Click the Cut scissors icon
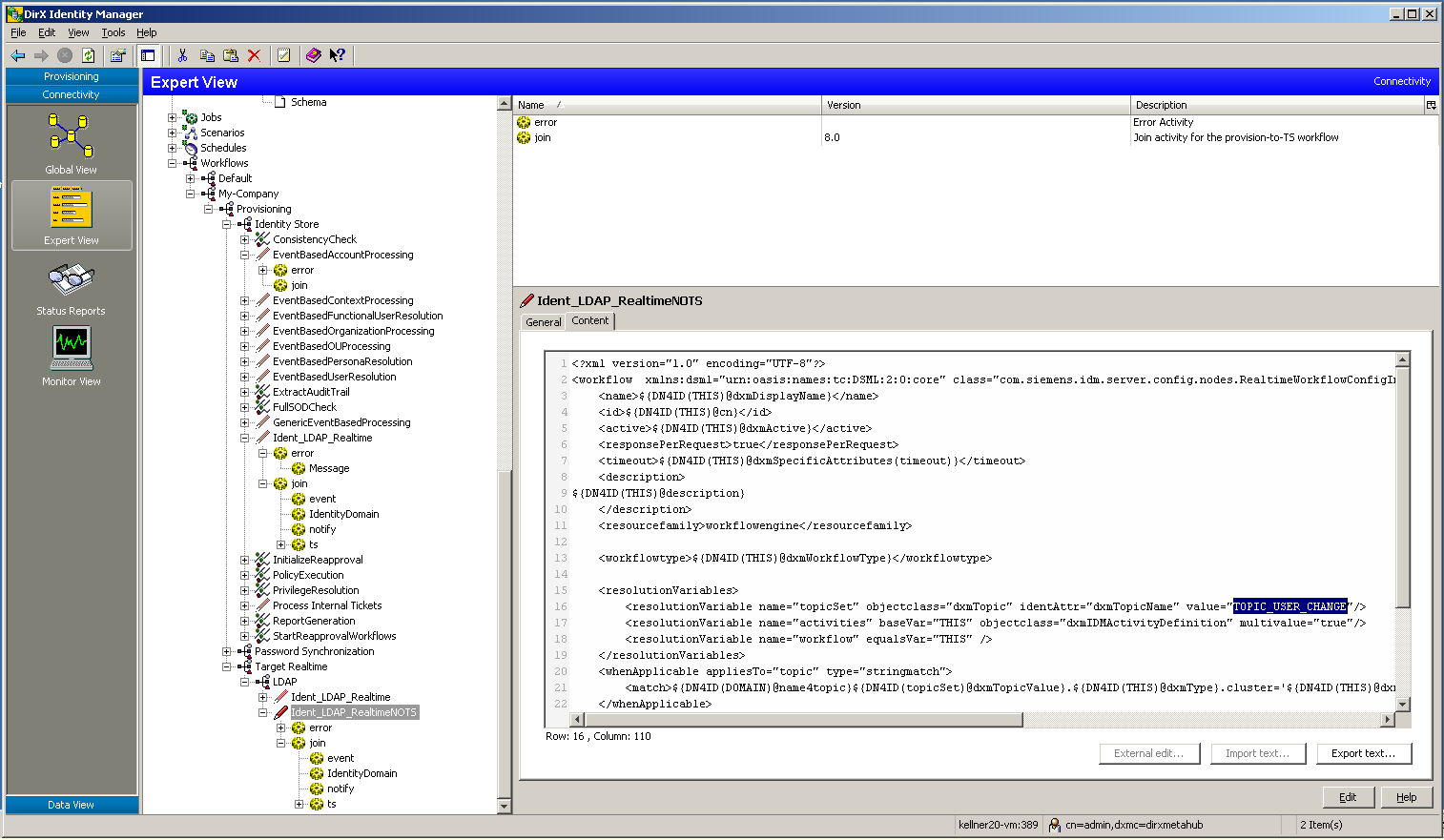The height and width of the screenshot is (840, 1444). 182,55
